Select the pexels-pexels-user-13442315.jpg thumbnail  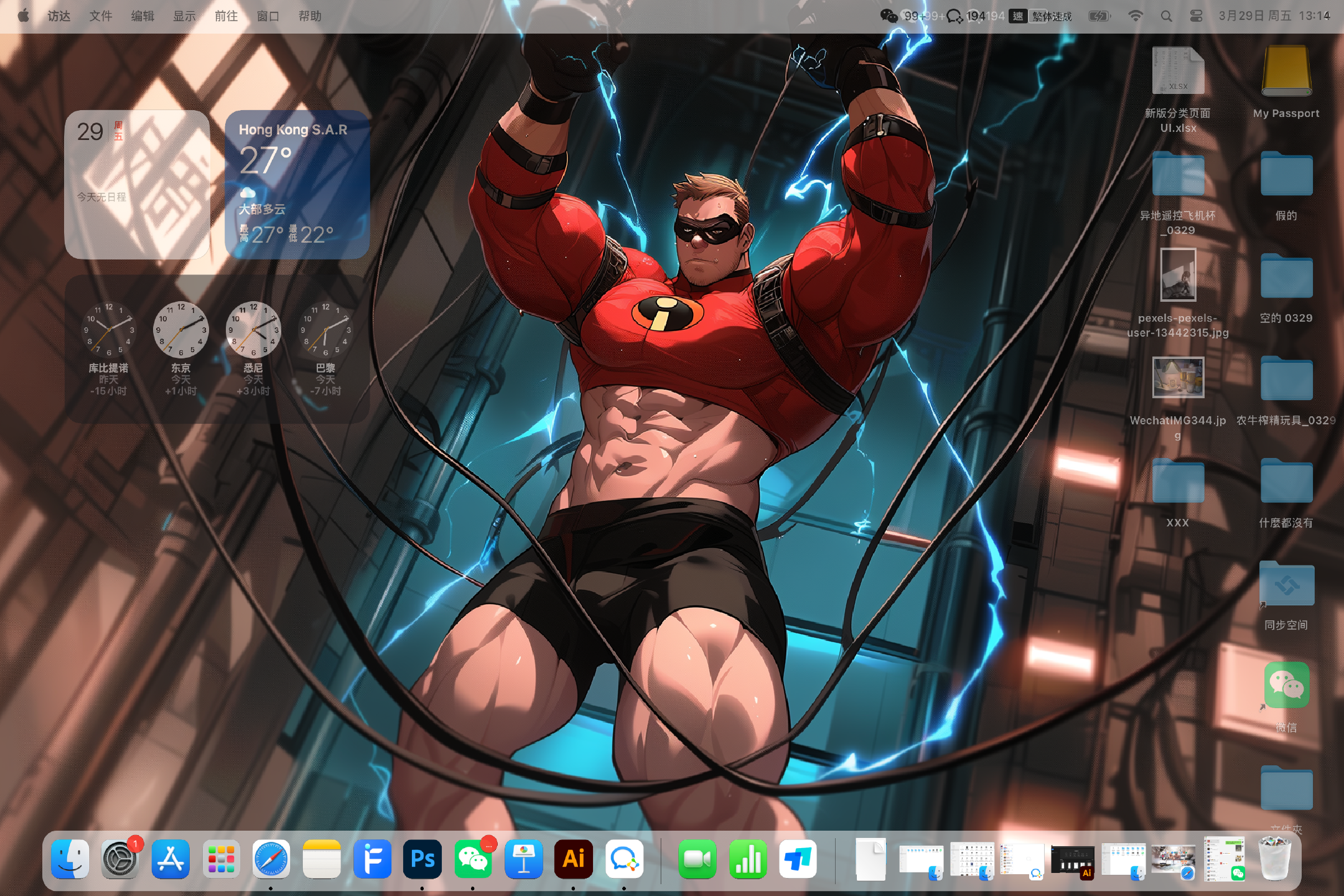pos(1178,274)
